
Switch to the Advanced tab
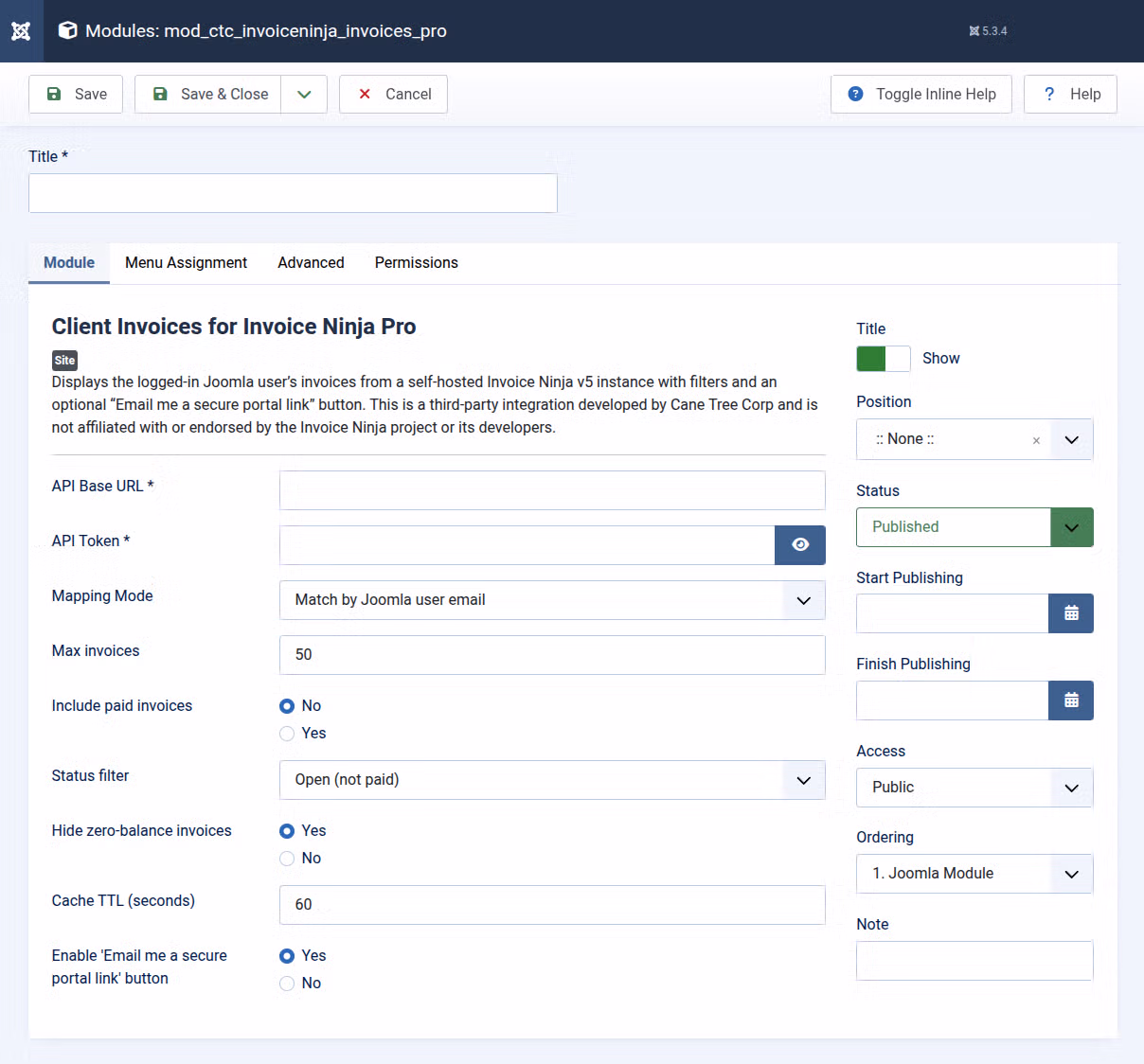(311, 263)
